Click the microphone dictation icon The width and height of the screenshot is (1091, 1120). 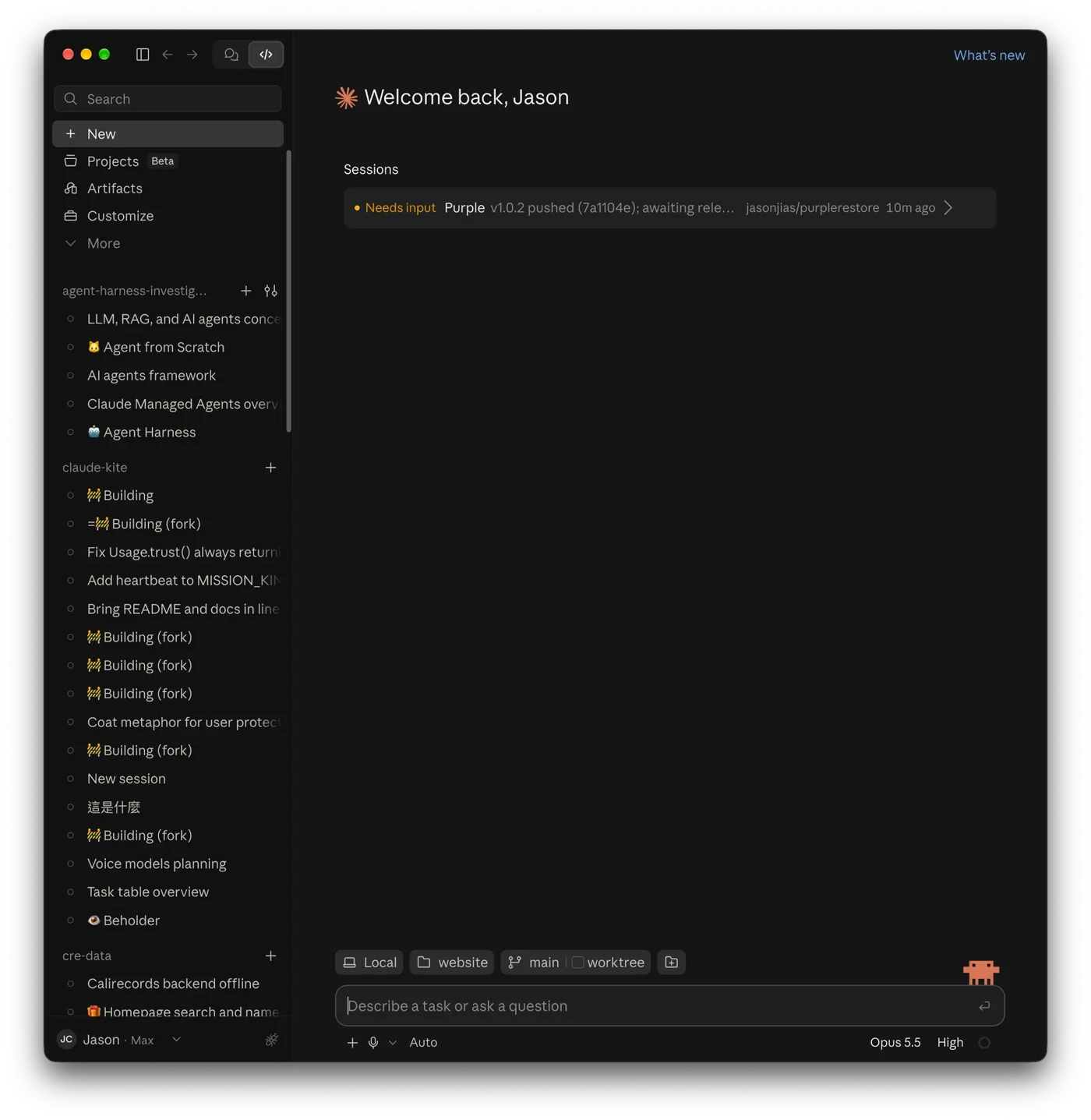[373, 1043]
